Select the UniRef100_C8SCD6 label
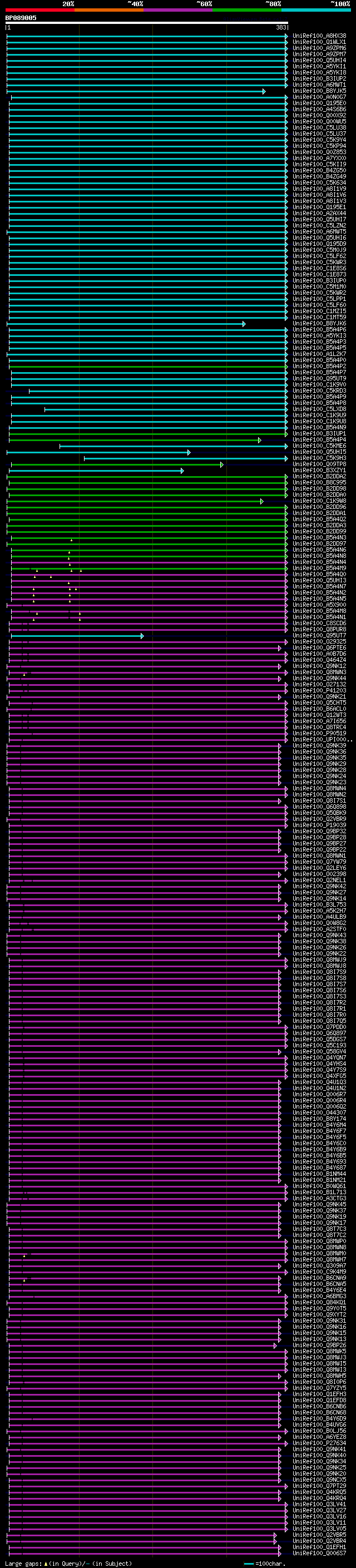 point(319,624)
